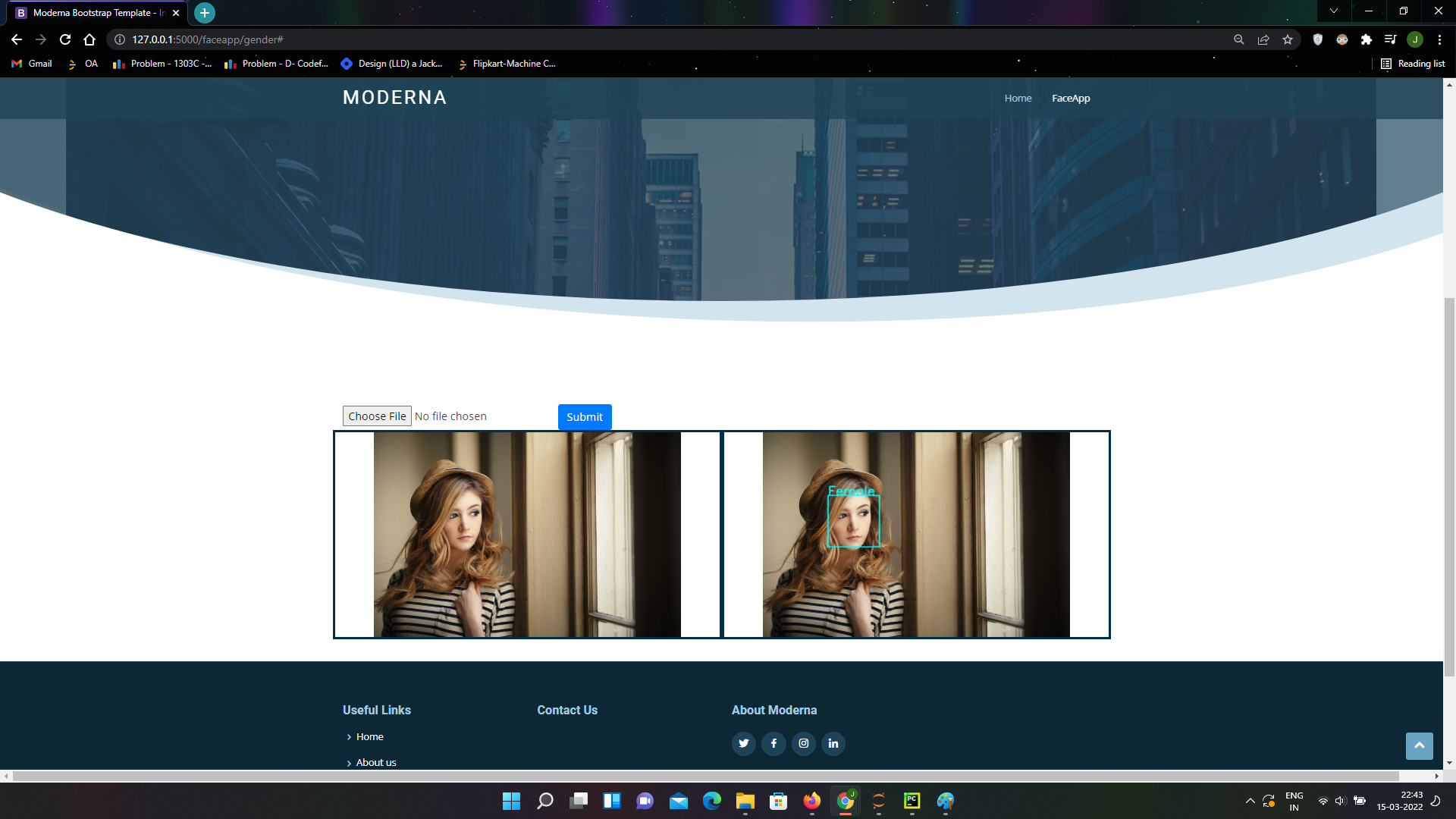Click the Twitter social icon
This screenshot has height=819, width=1456.
point(743,743)
